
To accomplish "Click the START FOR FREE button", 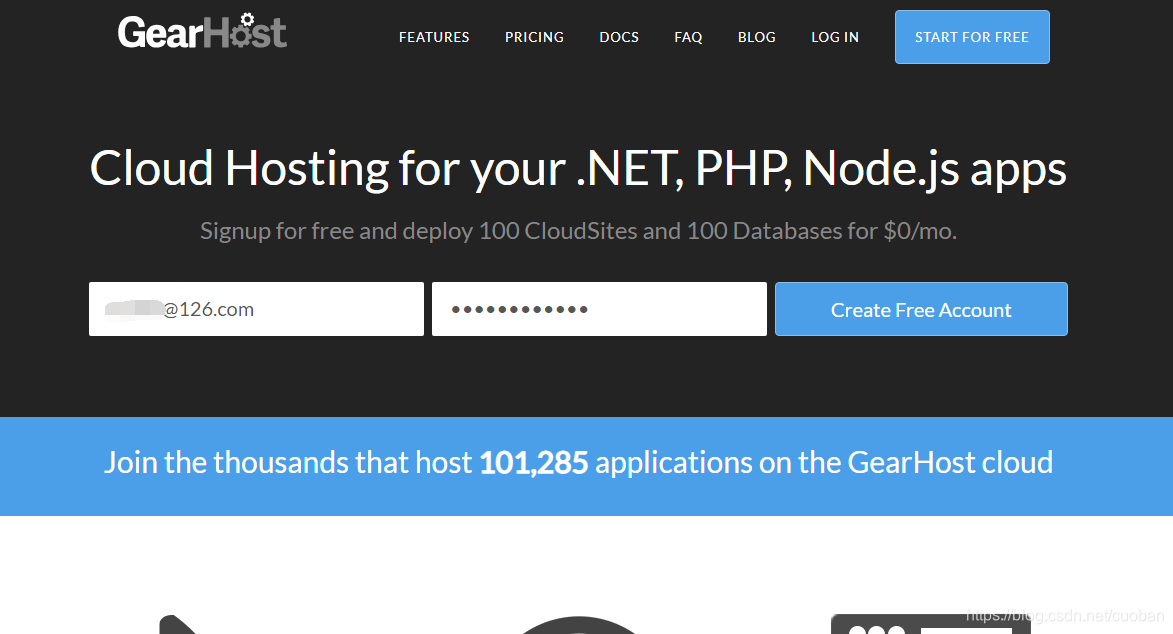I will pyautogui.click(x=972, y=37).
